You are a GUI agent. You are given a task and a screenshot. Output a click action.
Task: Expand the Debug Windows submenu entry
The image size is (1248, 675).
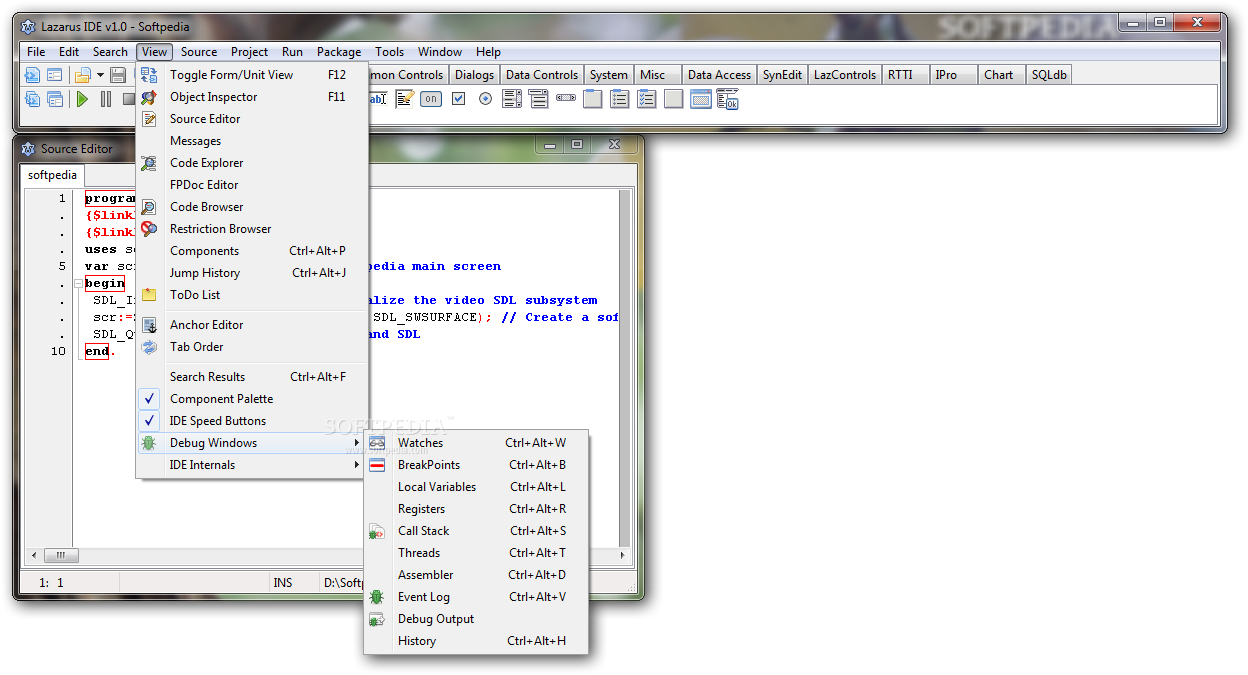(x=252, y=443)
